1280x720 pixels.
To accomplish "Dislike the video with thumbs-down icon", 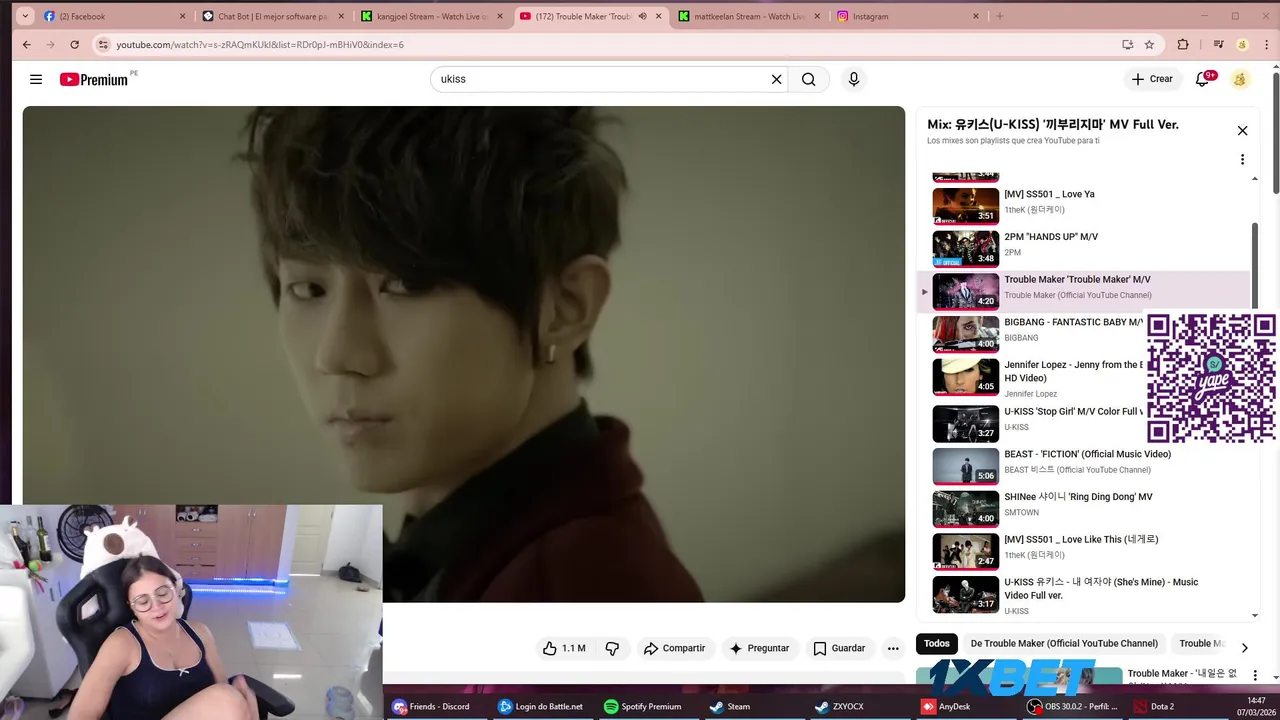I will click(612, 648).
